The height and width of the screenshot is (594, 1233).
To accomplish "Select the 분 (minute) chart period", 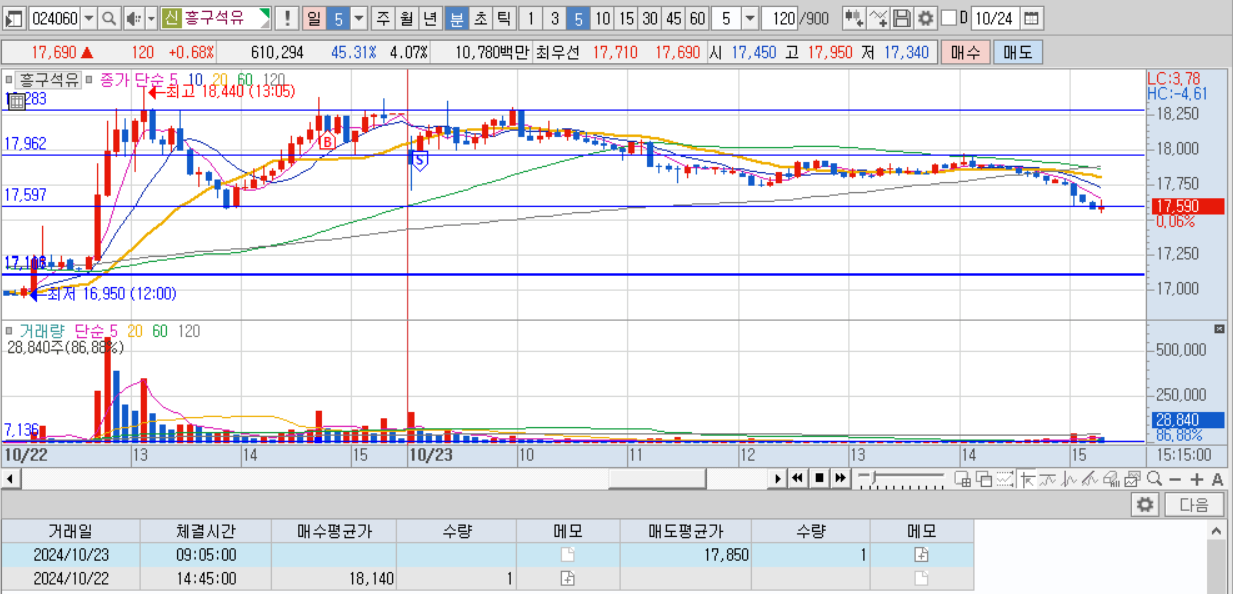I will 455,18.
